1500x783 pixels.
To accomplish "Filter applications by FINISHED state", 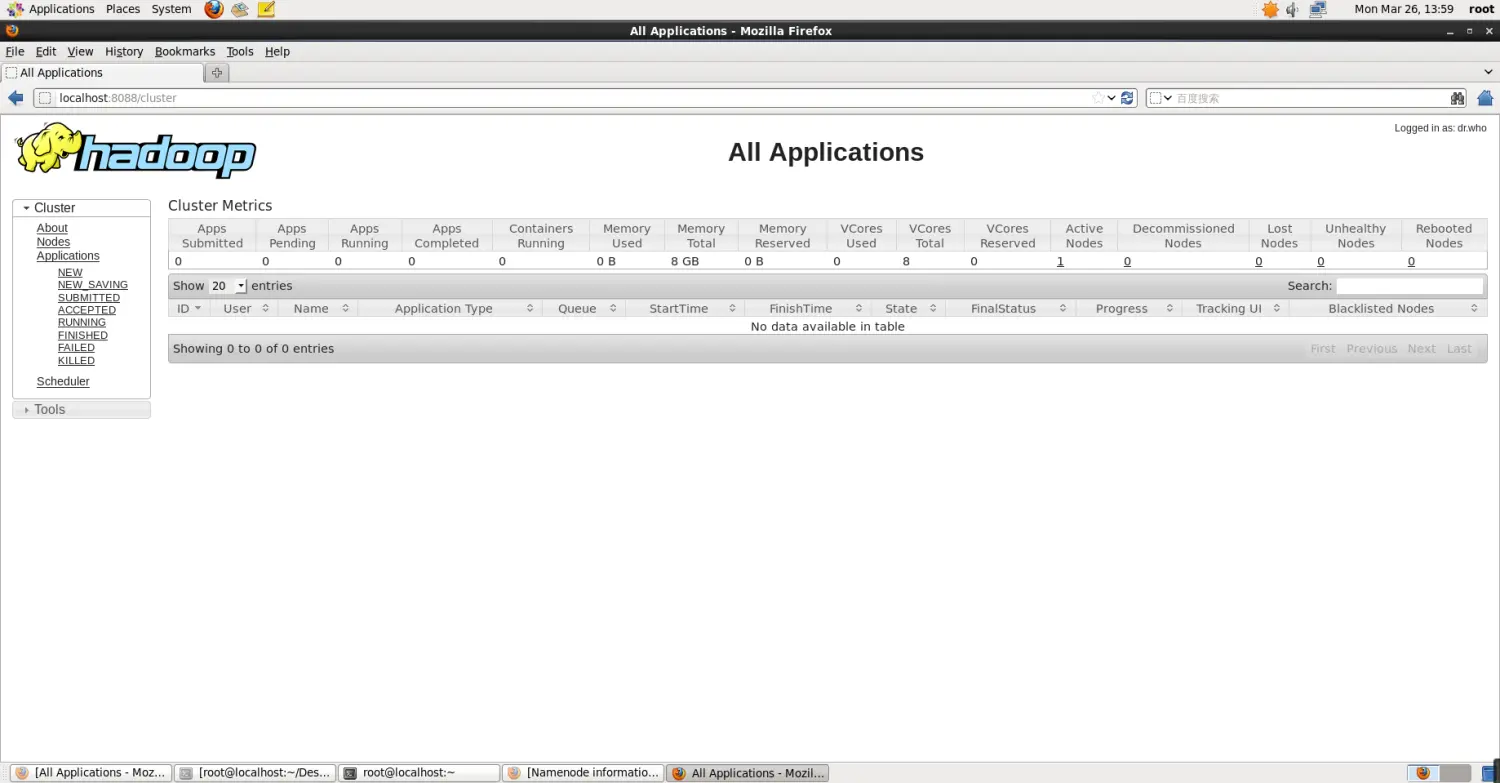I will [83, 335].
